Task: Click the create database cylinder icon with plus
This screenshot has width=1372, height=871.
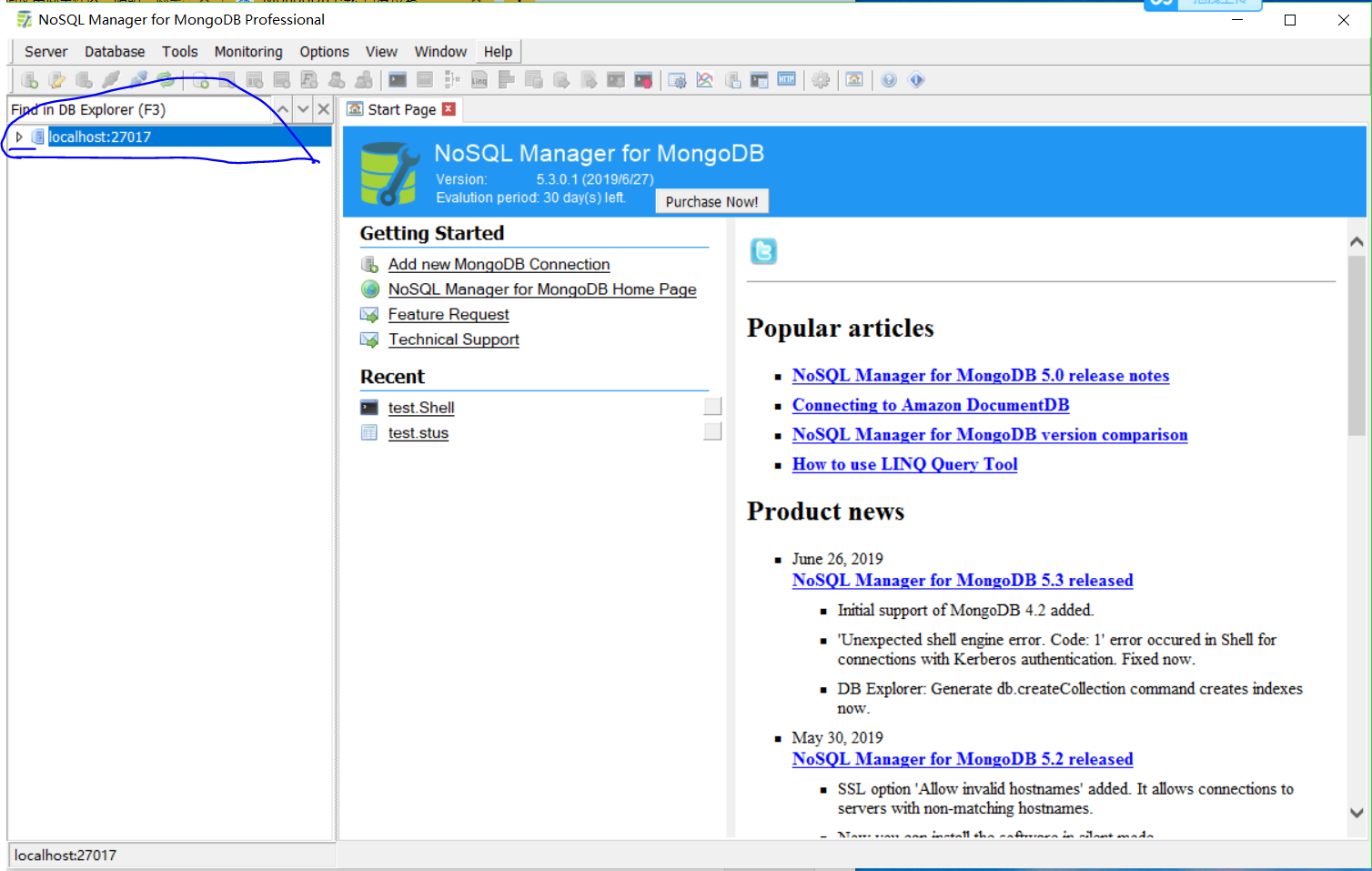Action: (x=200, y=80)
